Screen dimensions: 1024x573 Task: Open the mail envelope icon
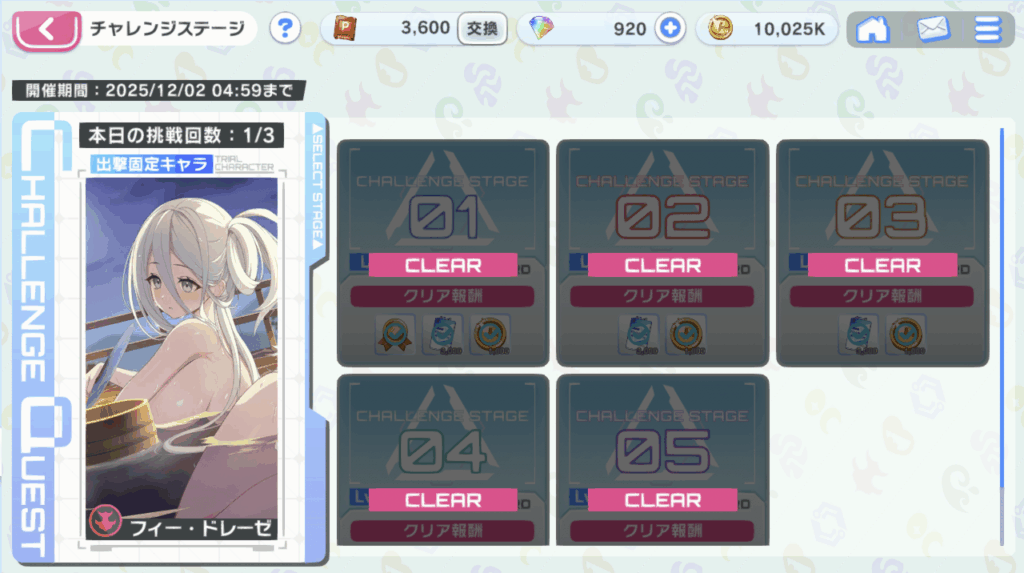(933, 29)
